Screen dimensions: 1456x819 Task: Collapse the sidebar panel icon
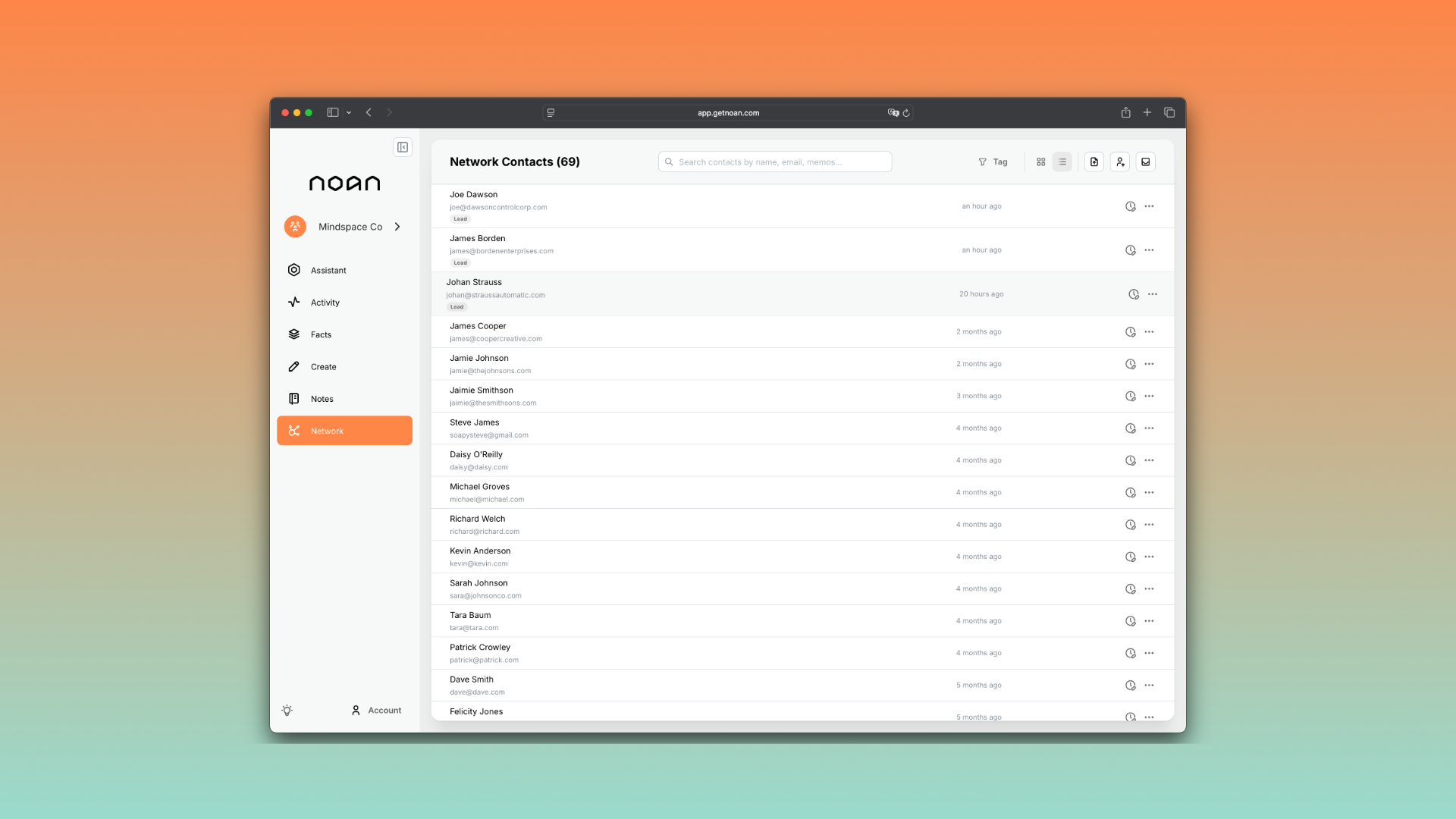click(403, 147)
